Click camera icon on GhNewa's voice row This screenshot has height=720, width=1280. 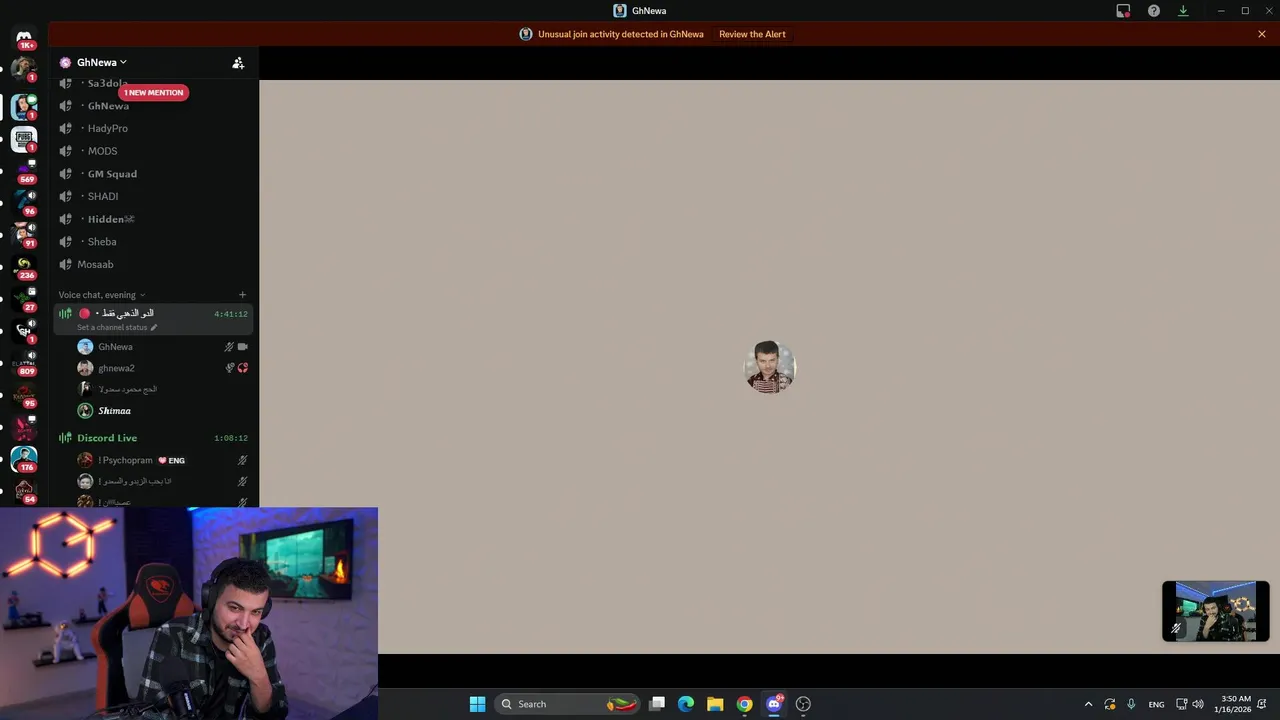(243, 347)
